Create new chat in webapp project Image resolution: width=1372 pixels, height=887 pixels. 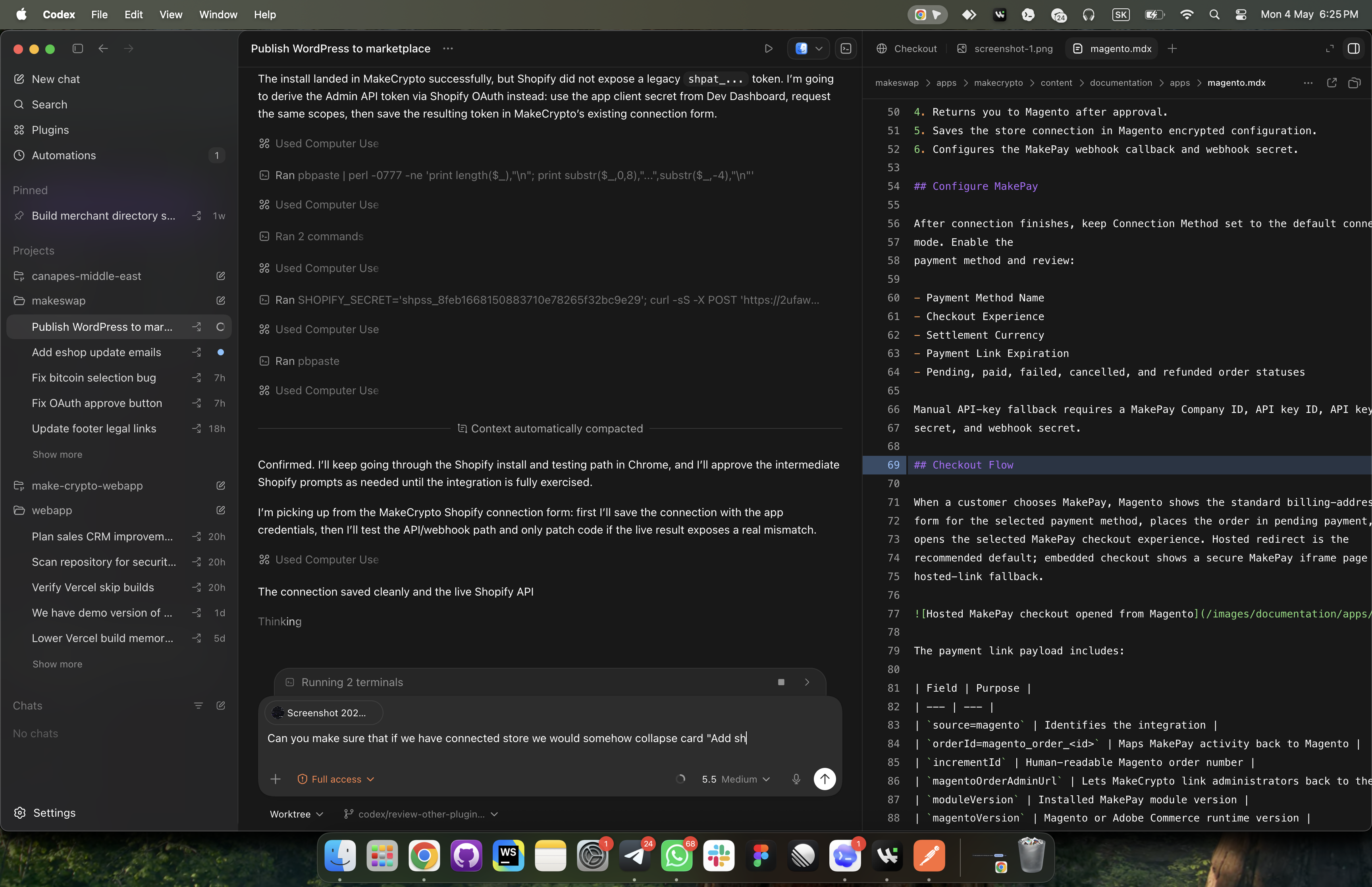click(x=220, y=510)
